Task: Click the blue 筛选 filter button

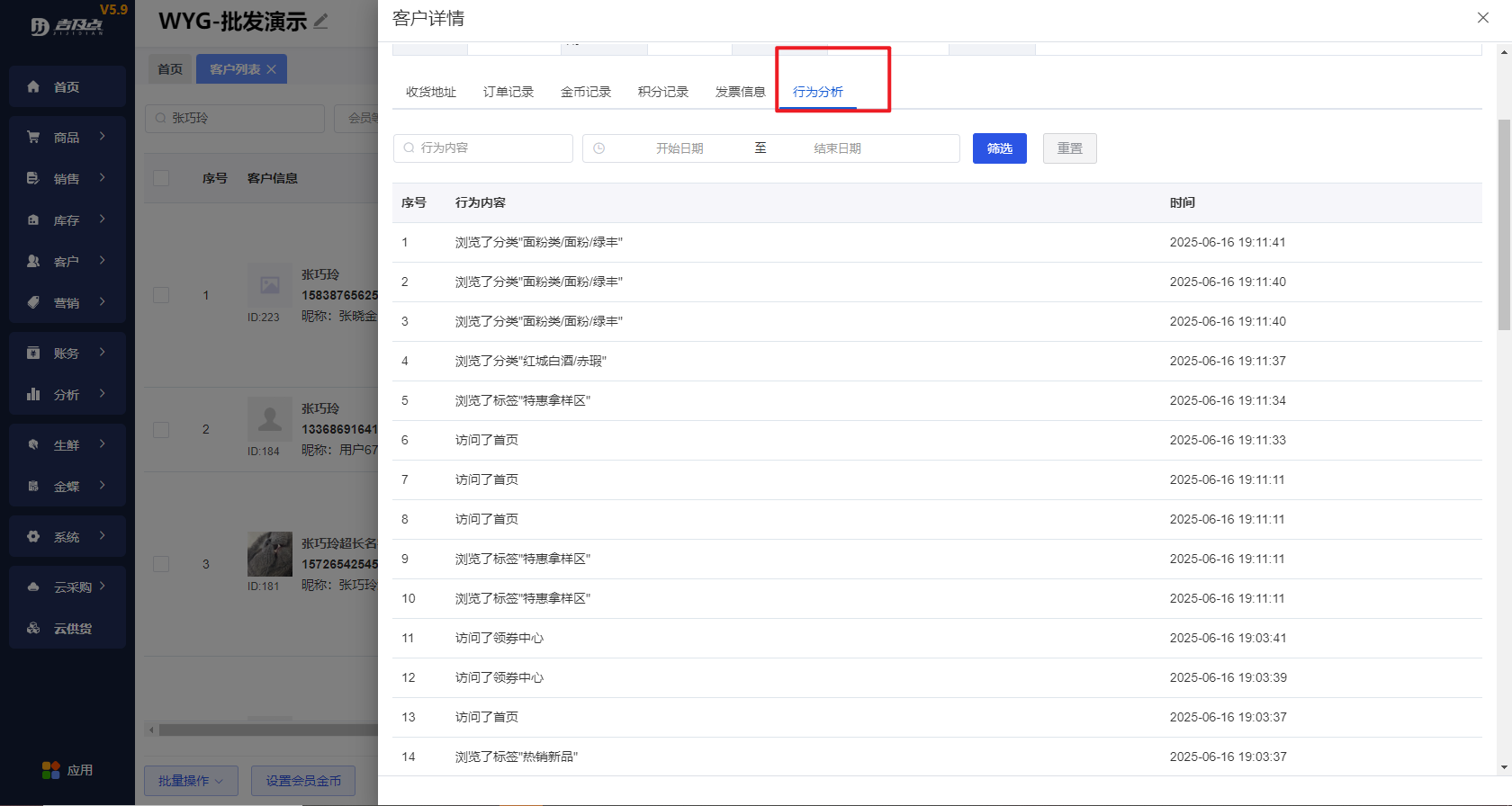Action: 999,148
